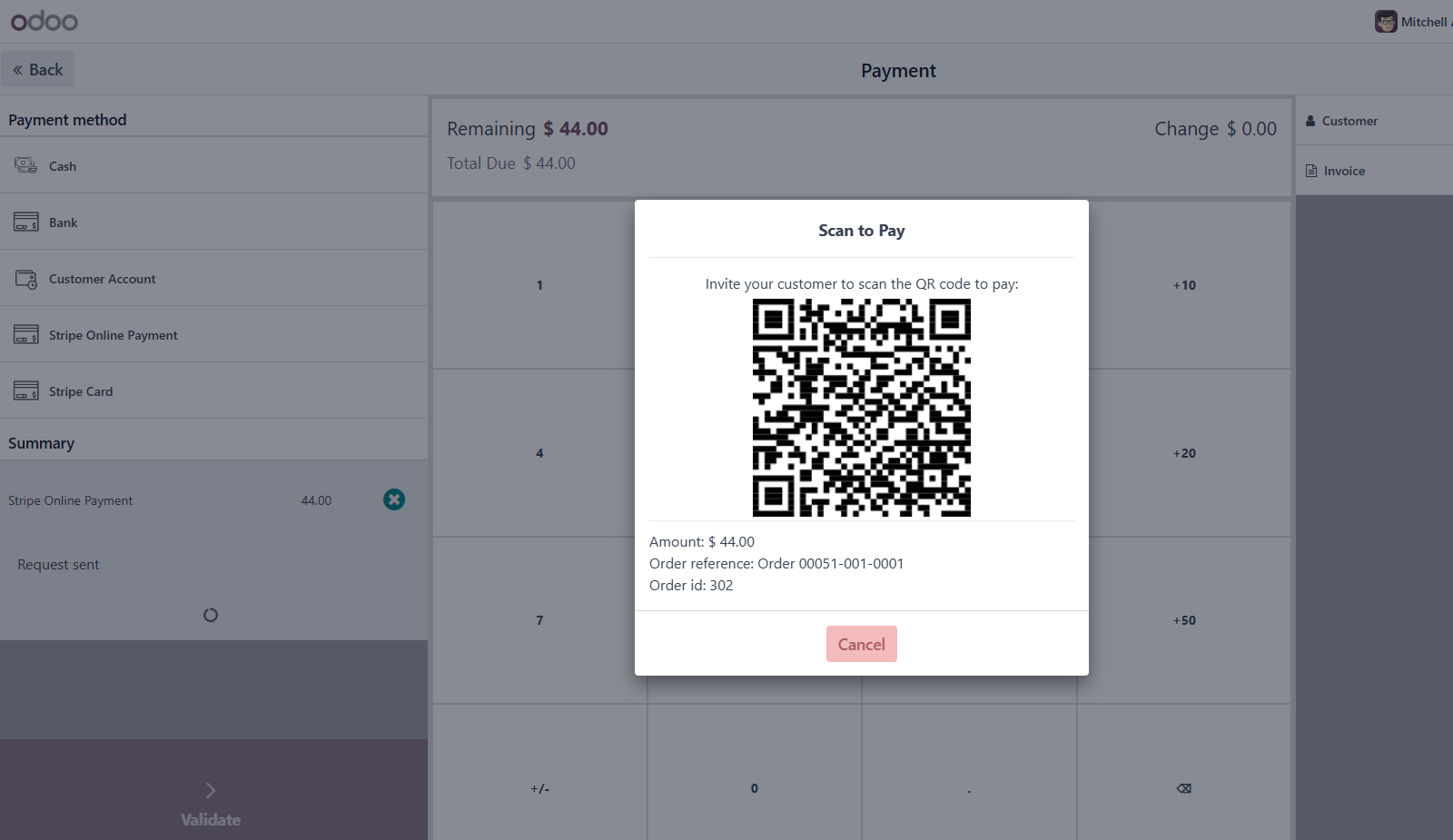This screenshot has width=1453, height=840.
Task: Click the Validate button
Action: coord(213,789)
